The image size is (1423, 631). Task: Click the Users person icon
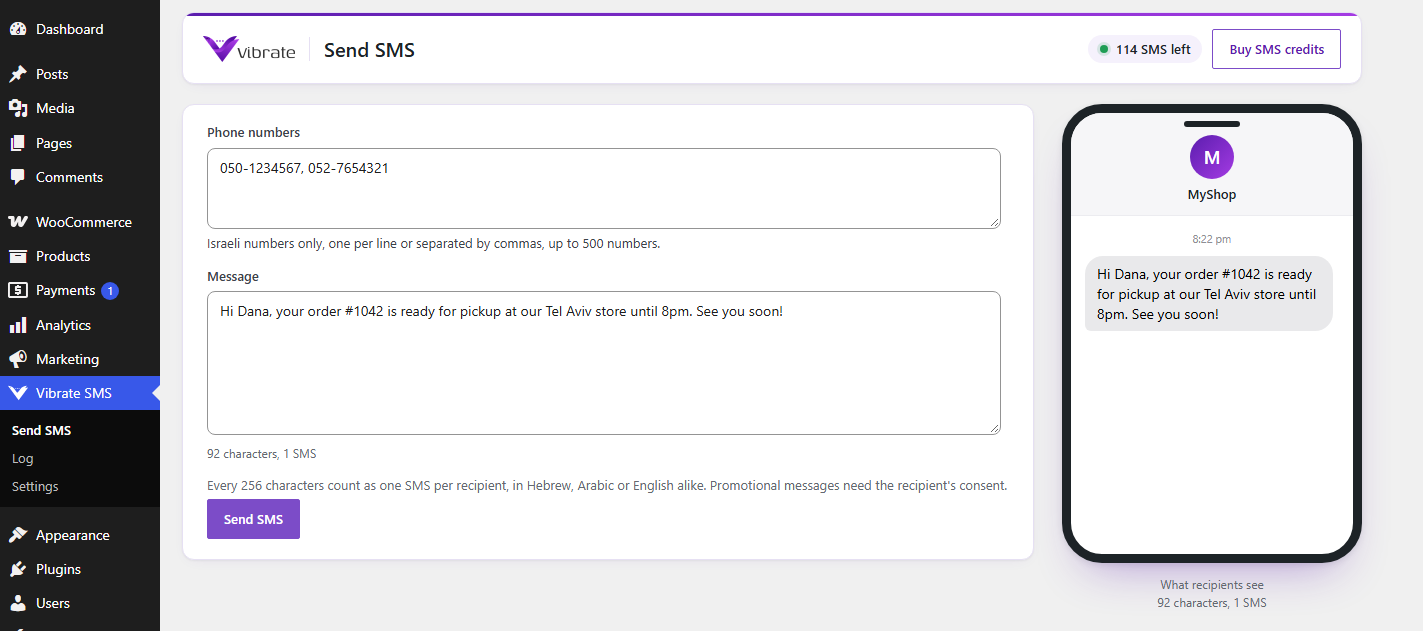pos(18,603)
